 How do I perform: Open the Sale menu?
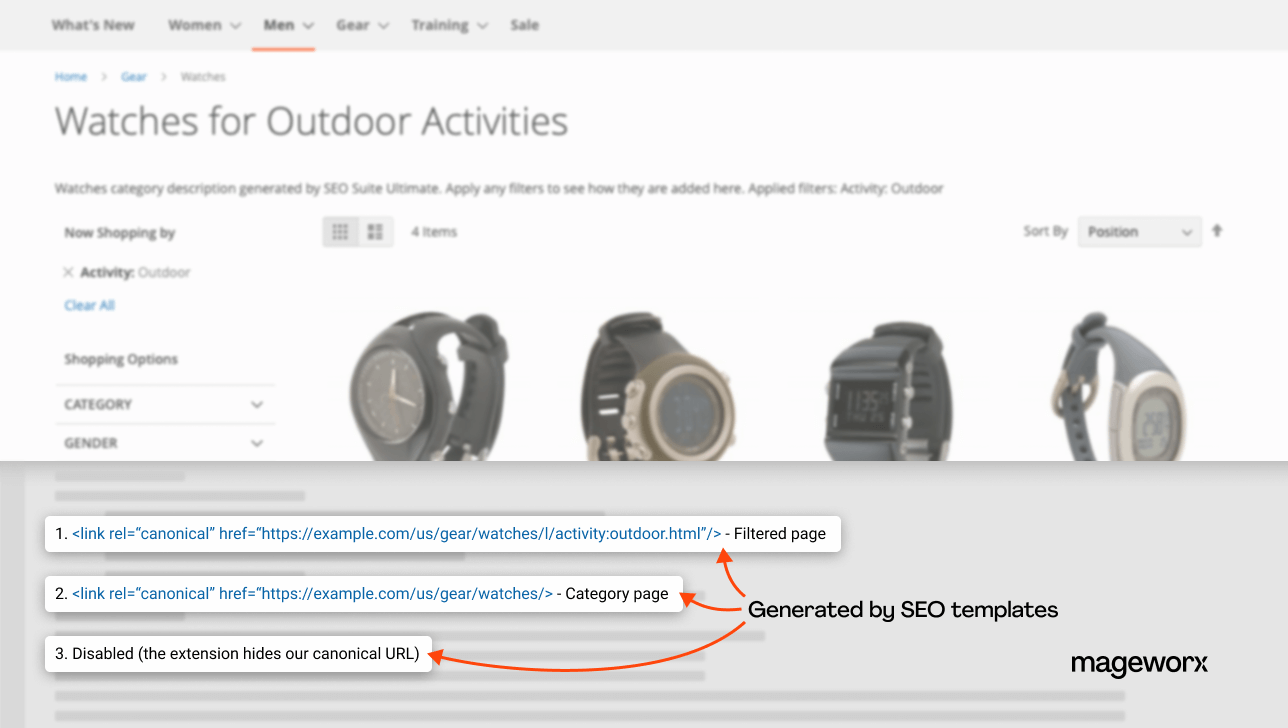point(524,25)
